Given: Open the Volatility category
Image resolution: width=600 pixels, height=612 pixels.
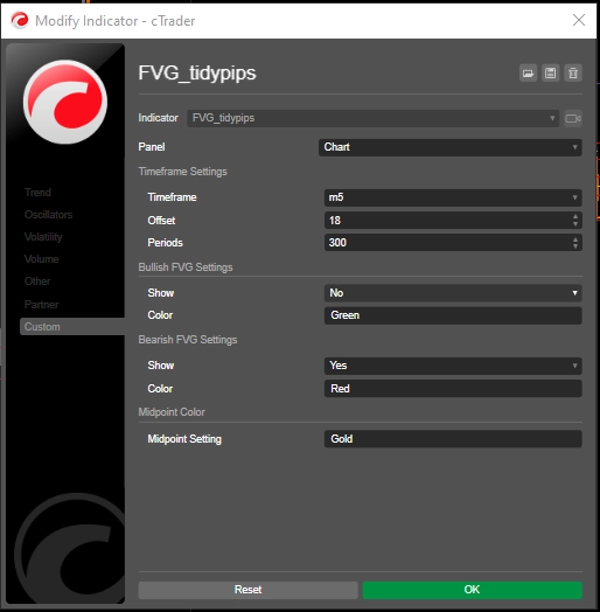Looking at the screenshot, I should [x=43, y=237].
